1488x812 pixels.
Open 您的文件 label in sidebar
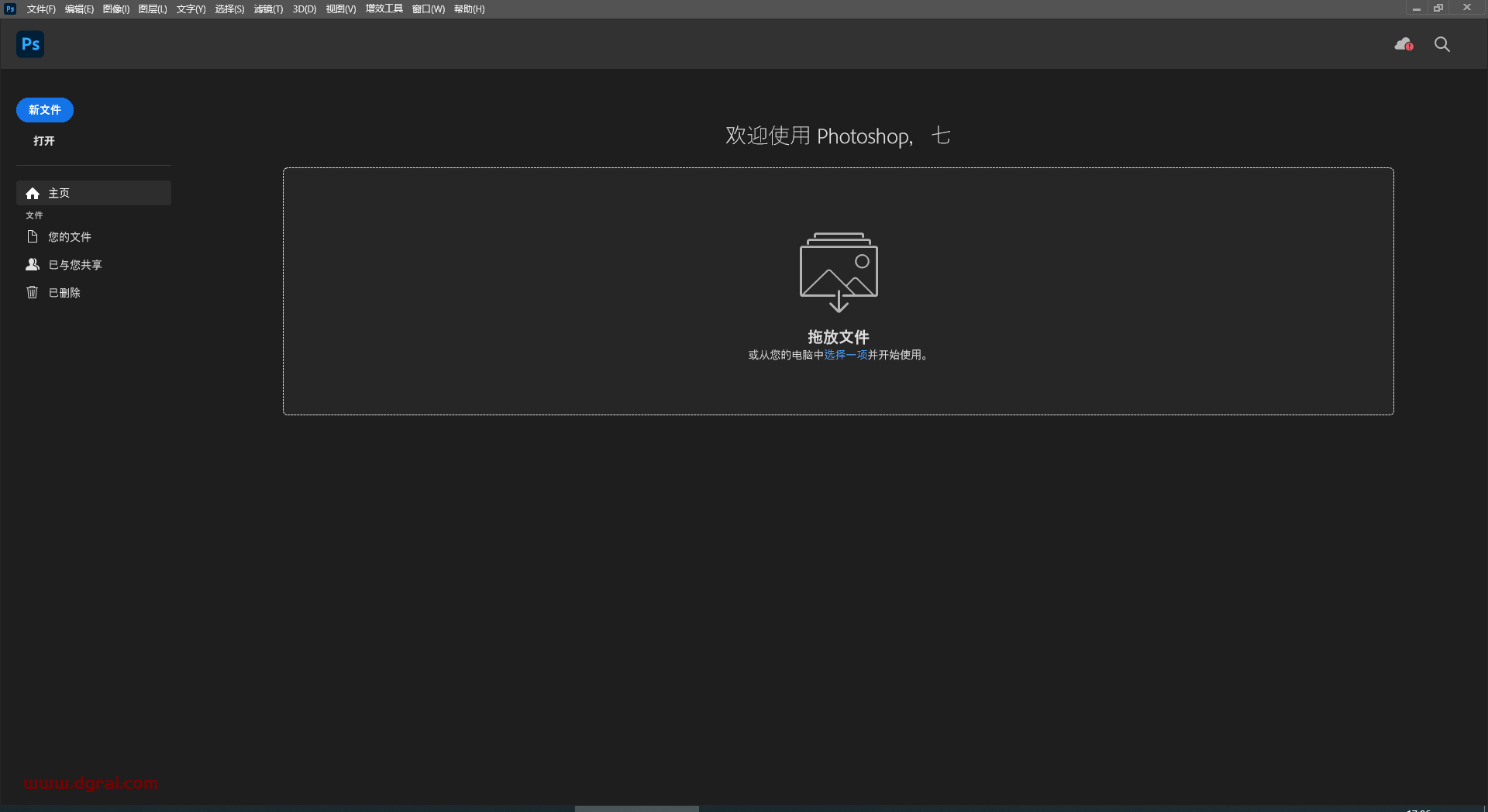pyautogui.click(x=70, y=237)
